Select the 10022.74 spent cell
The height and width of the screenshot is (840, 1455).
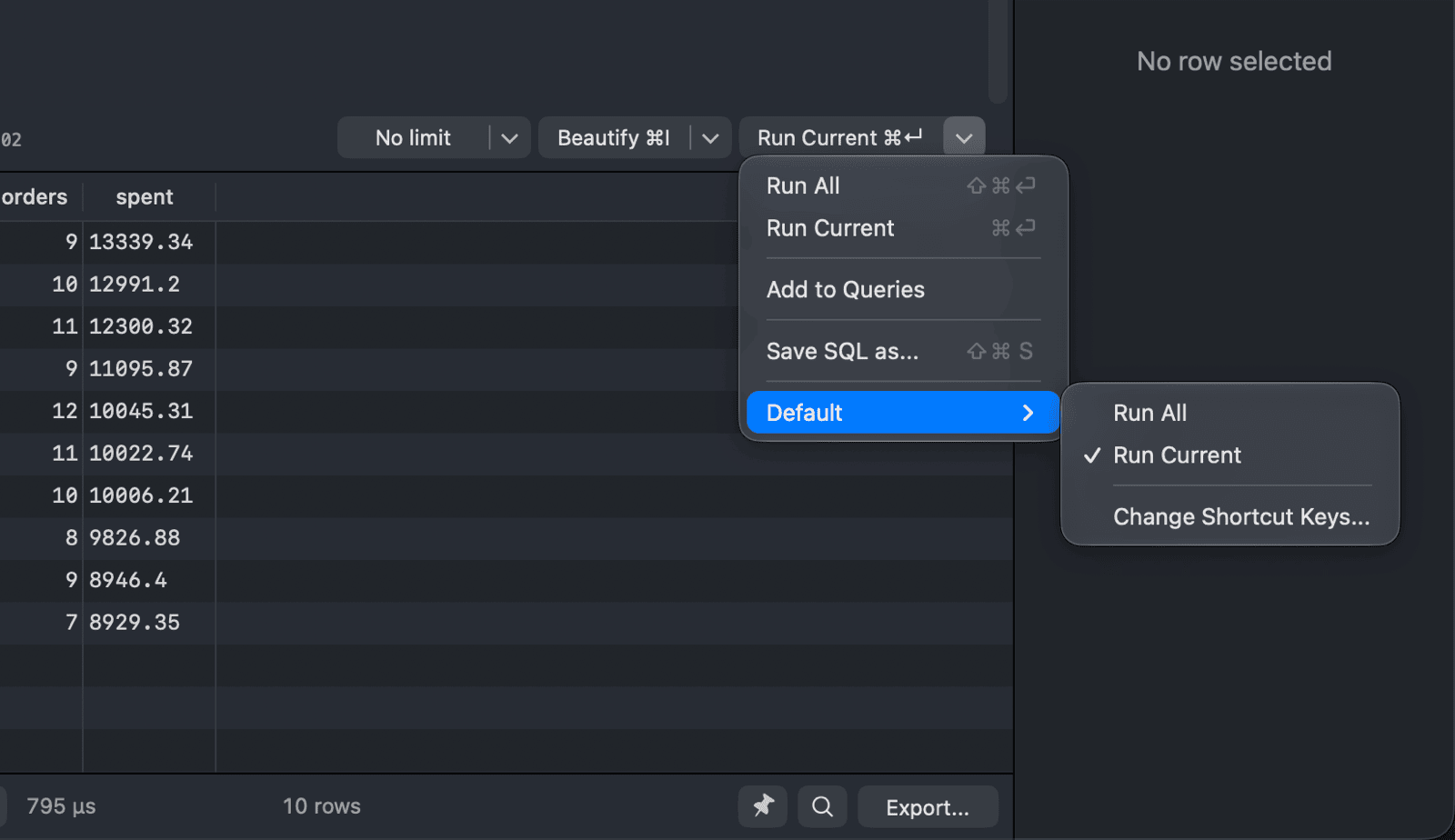click(x=149, y=454)
